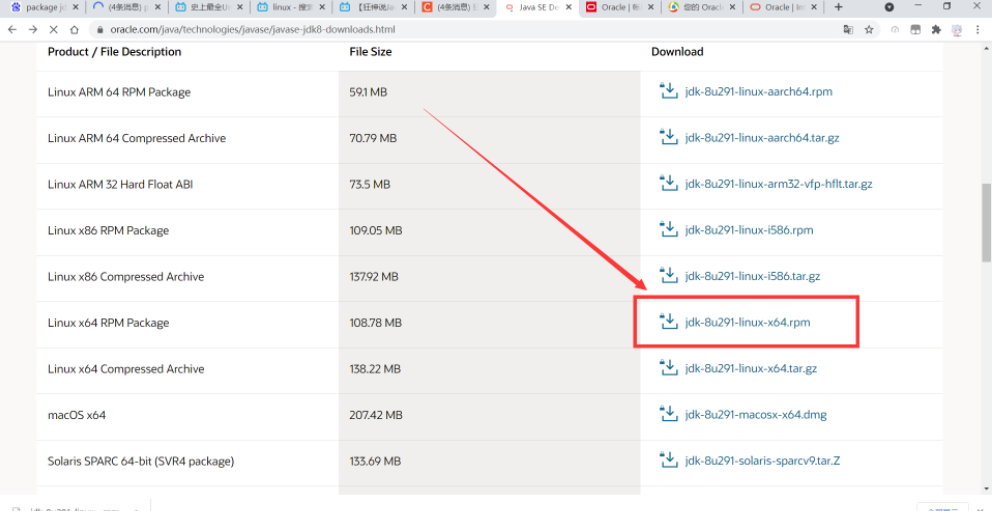Open the jdk-8u291-linux-aarch64.rpm link

click(x=759, y=92)
